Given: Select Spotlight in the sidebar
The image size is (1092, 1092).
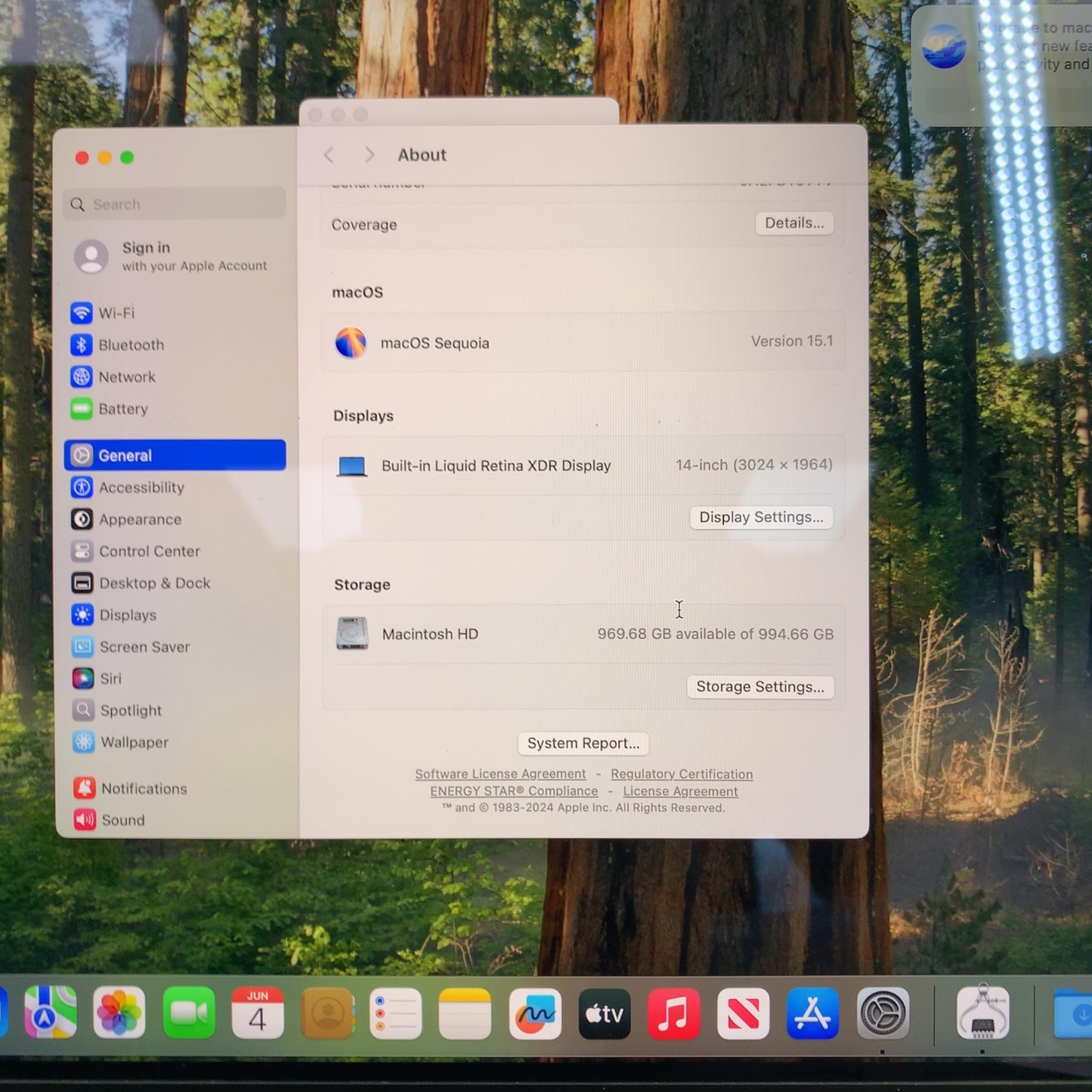Looking at the screenshot, I should point(117,710).
